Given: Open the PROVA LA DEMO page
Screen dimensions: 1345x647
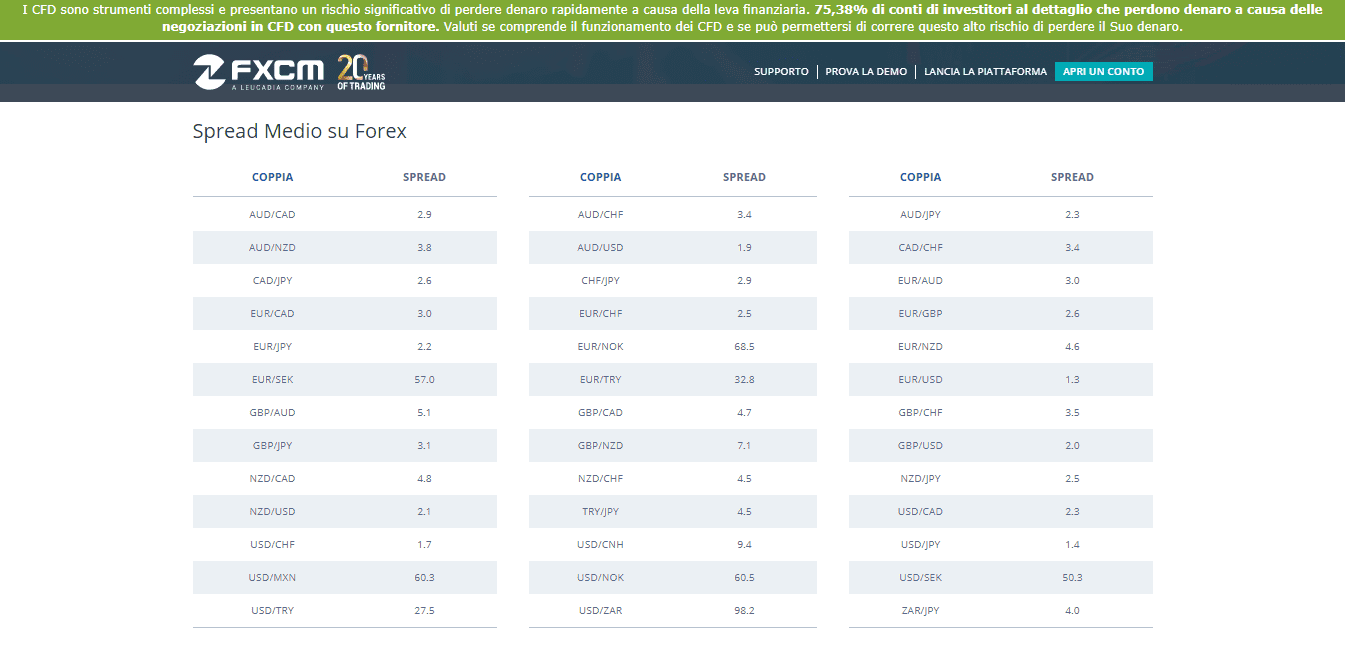Looking at the screenshot, I should tap(864, 71).
